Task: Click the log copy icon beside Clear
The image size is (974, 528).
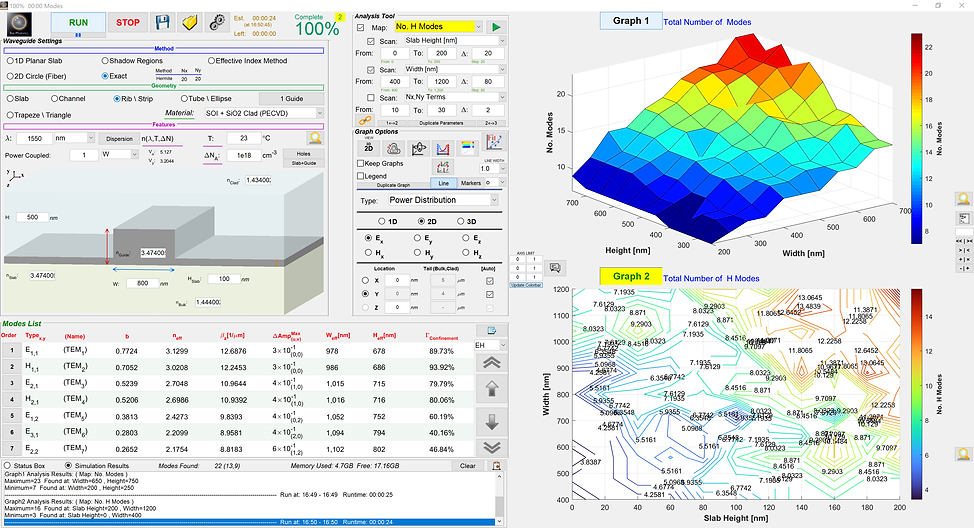Action: pos(496,465)
